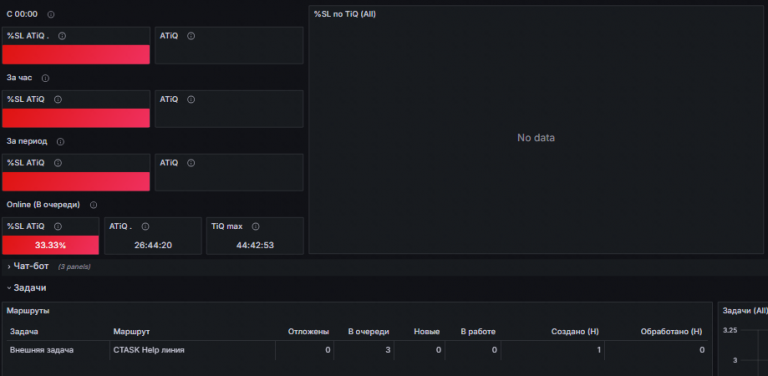Click the 44:42:53 TiQ max value

pos(255,245)
